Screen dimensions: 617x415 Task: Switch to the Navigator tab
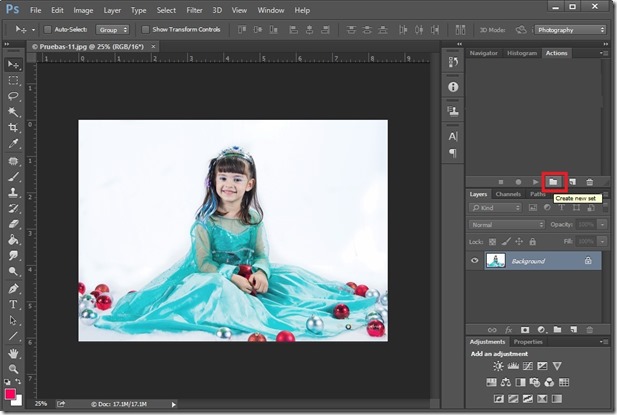484,53
